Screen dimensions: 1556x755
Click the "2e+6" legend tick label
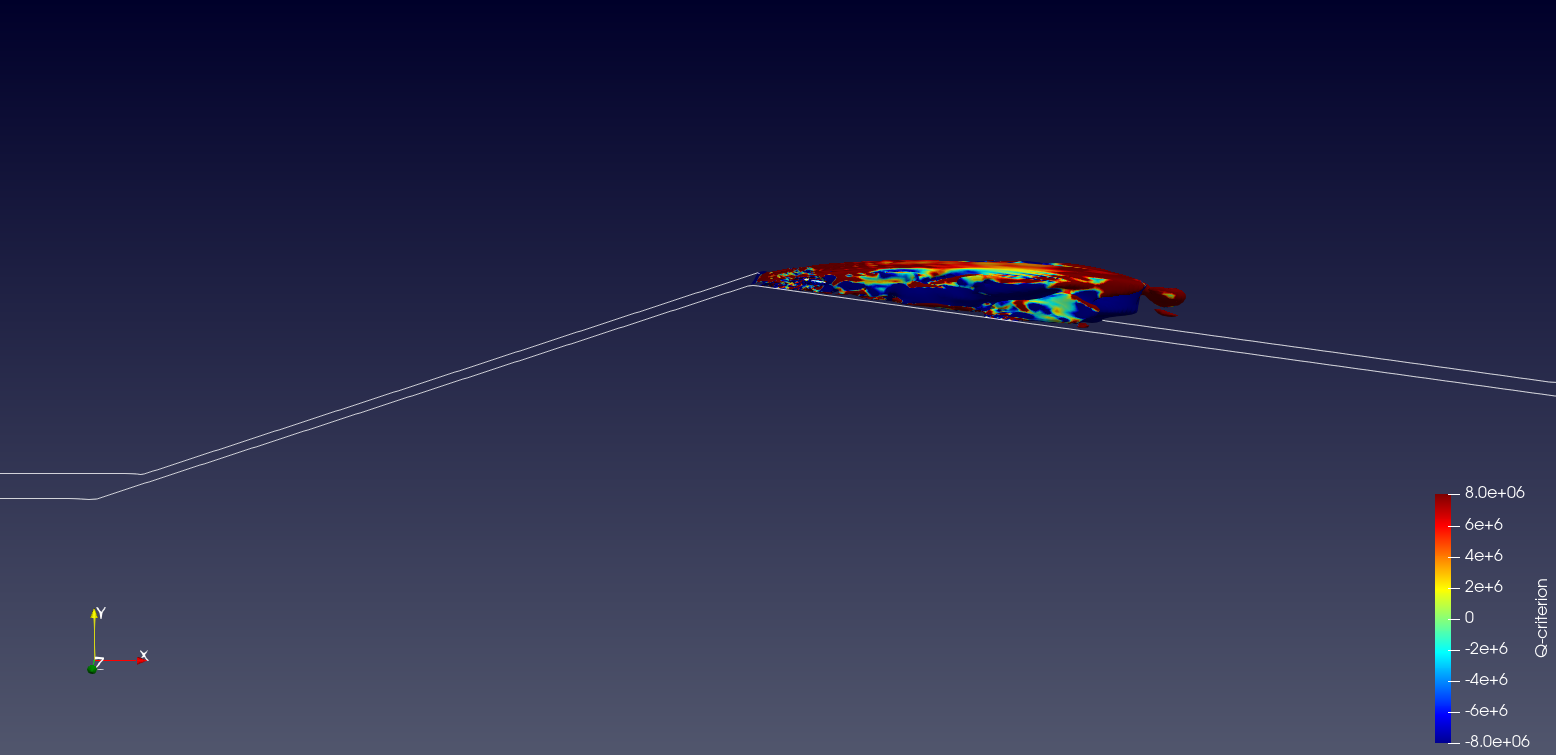(1483, 586)
